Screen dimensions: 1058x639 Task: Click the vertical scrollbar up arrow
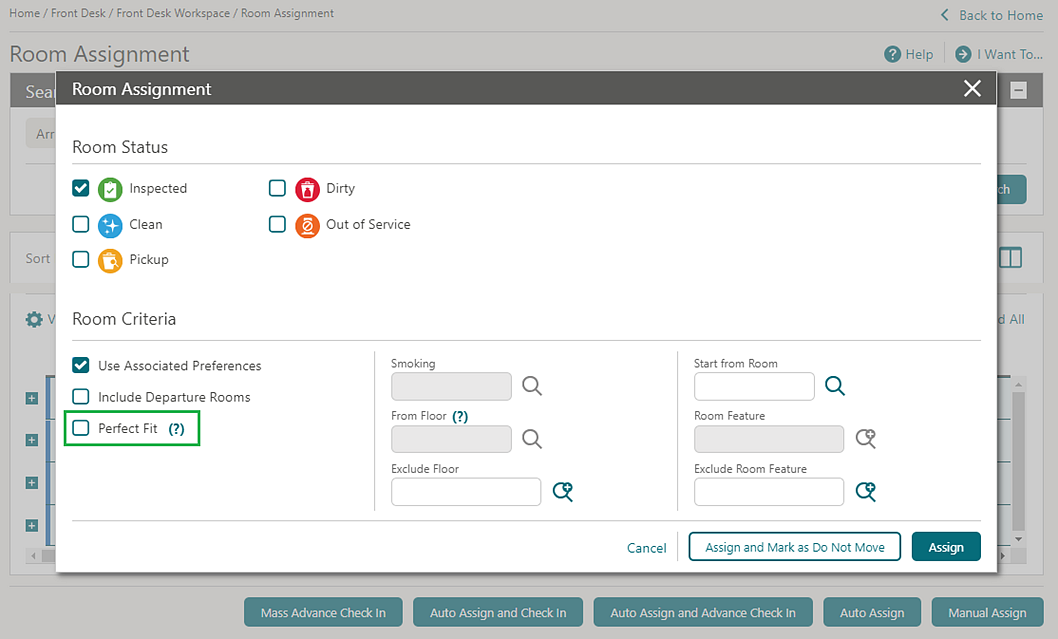[1019, 384]
